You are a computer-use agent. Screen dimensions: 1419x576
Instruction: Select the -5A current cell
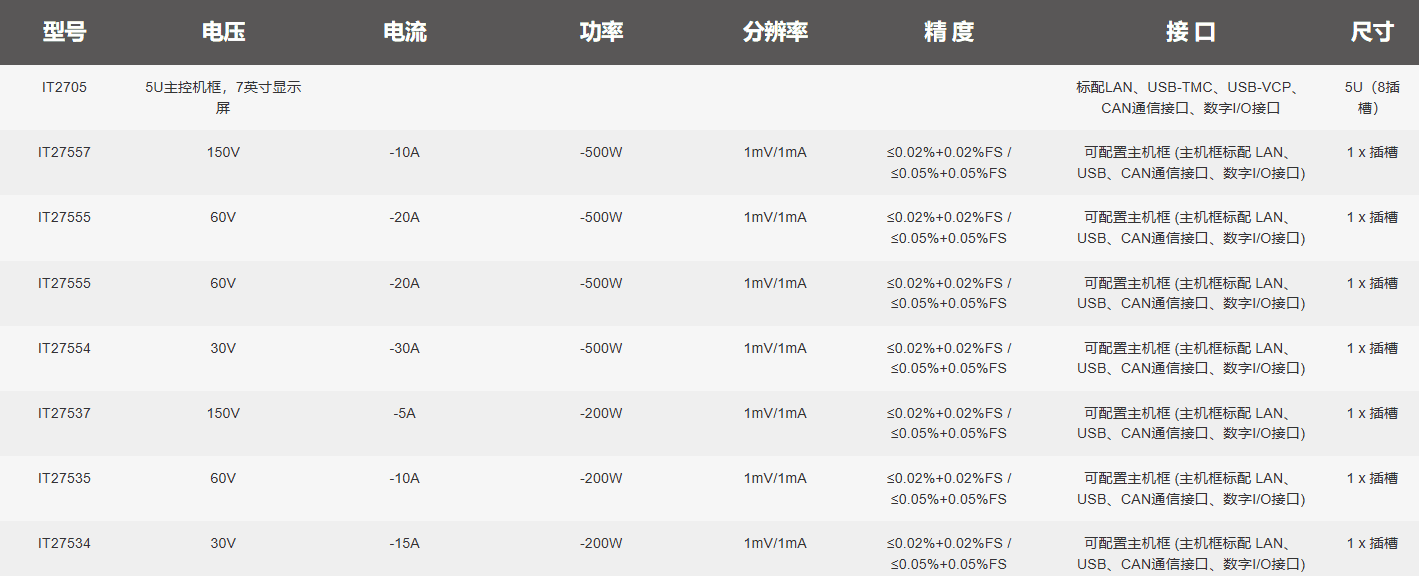click(x=404, y=413)
